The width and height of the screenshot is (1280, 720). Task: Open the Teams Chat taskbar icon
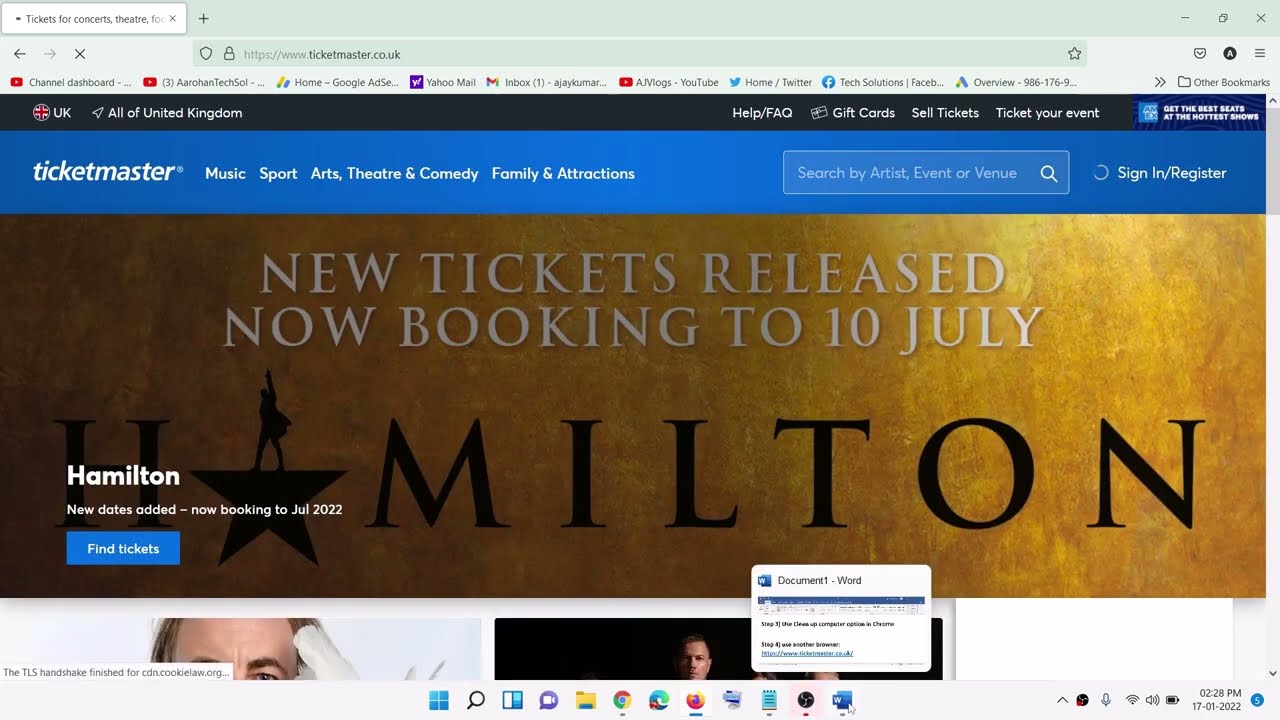pos(549,700)
